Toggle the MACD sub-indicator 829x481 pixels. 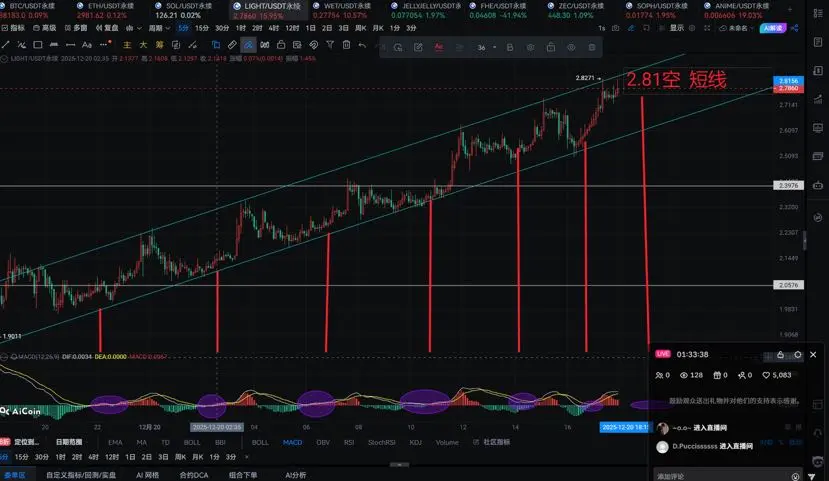(292, 442)
